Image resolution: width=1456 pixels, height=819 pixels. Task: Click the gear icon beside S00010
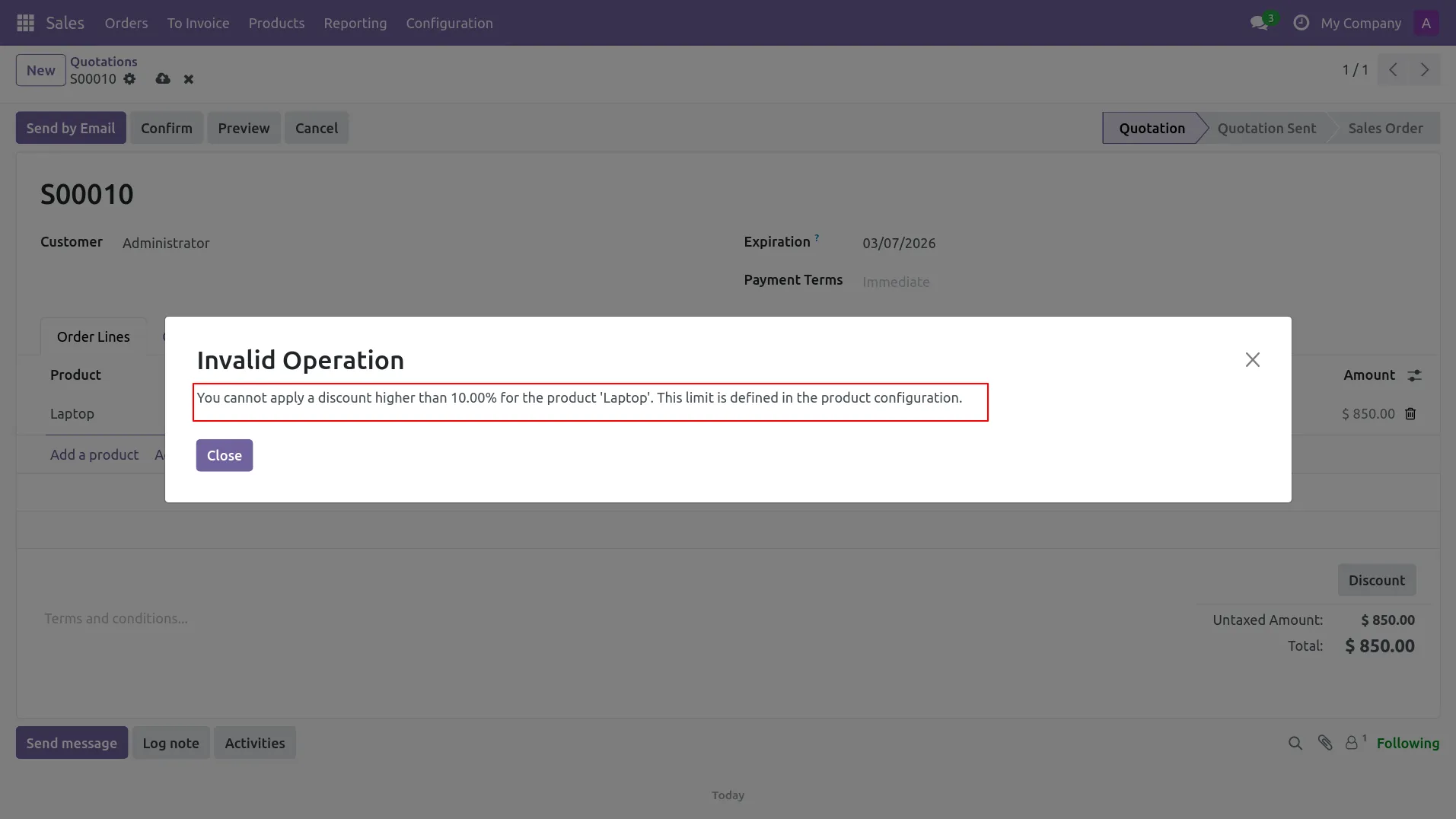[129, 79]
